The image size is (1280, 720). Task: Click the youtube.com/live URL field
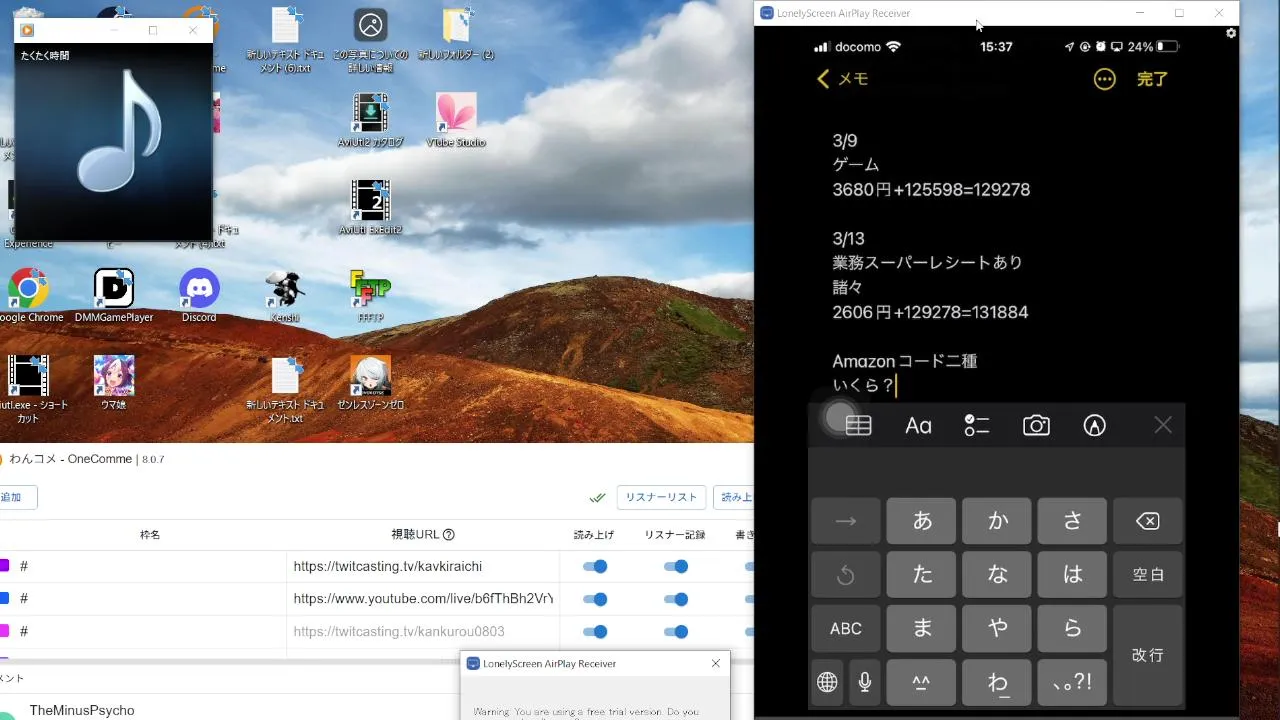point(423,599)
